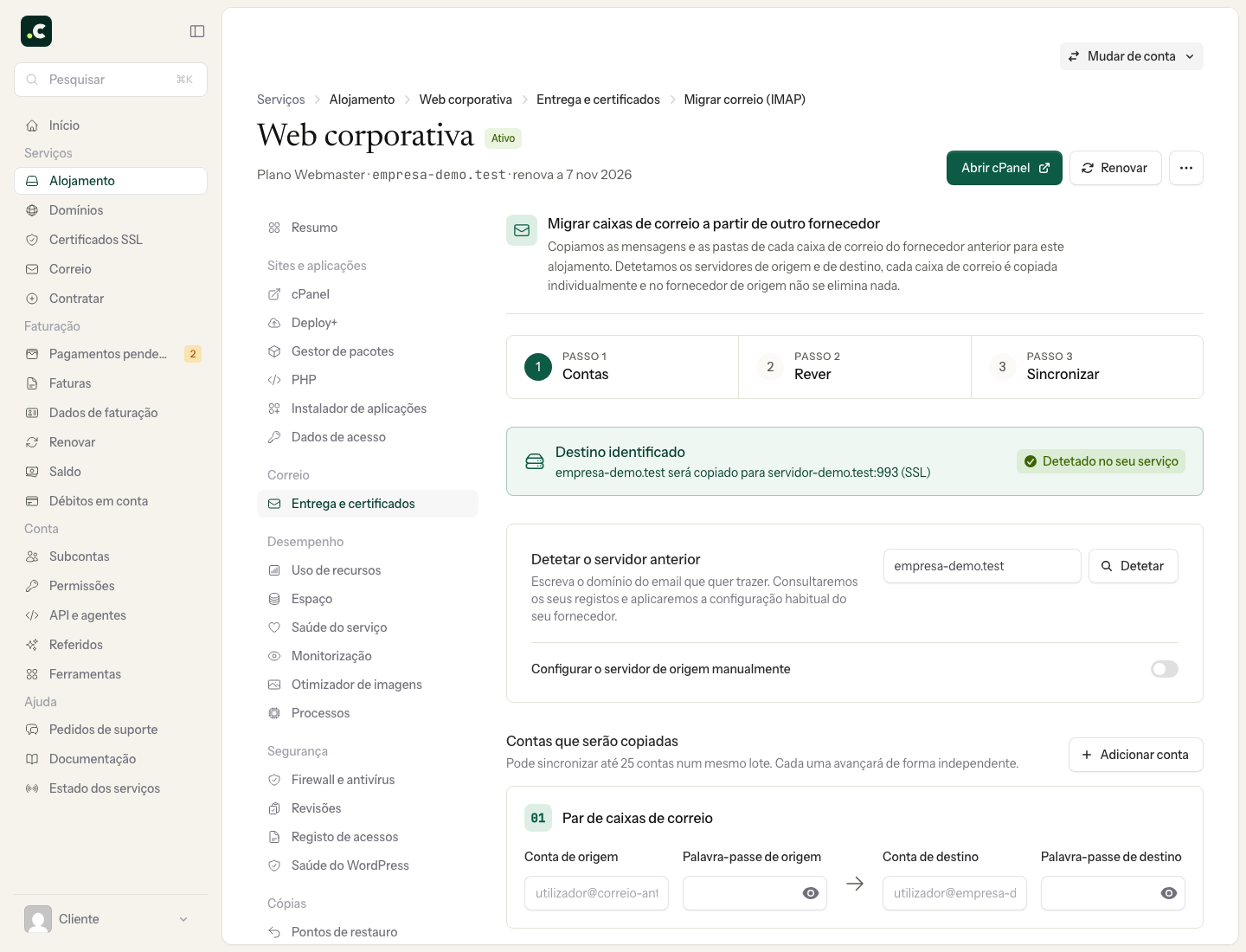The image size is (1246, 952).
Task: Open Saúde do WordPress in service menu
Action: pos(368,865)
